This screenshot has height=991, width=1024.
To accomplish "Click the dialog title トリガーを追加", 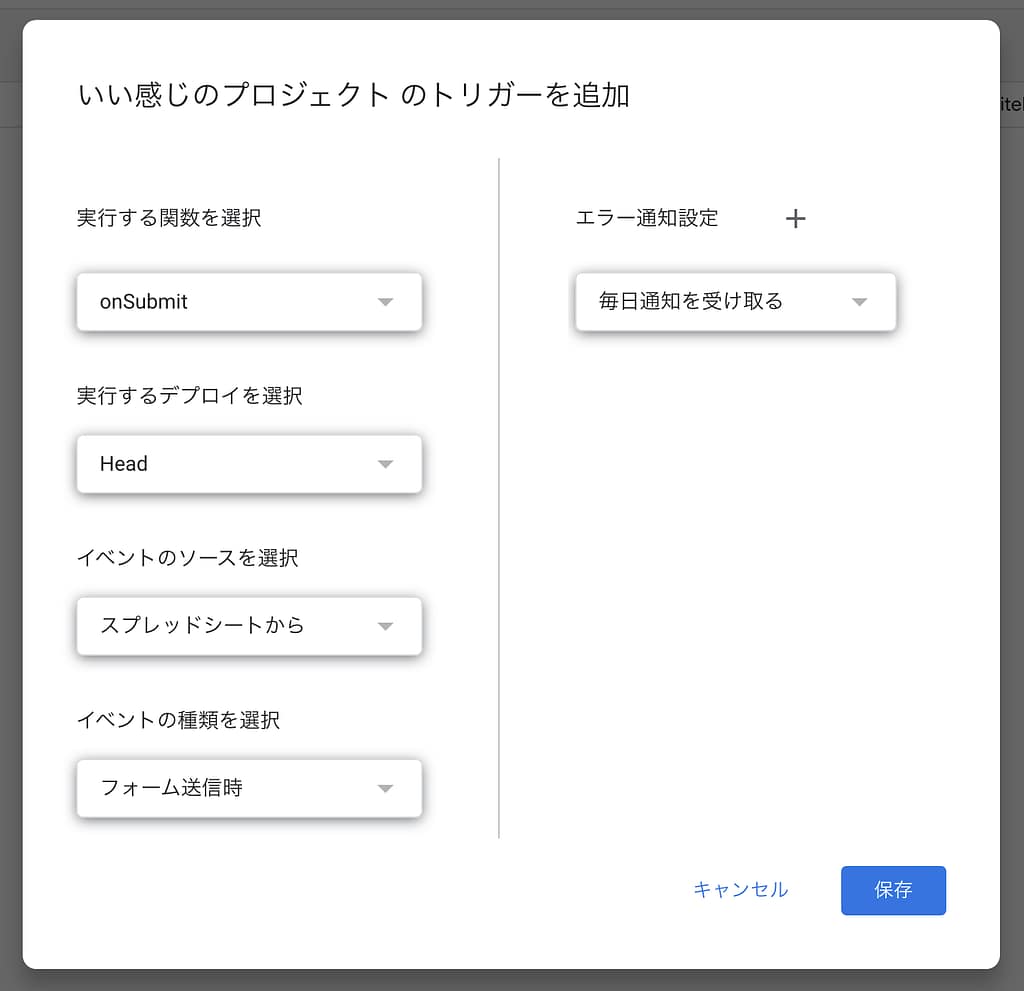I will tap(353, 96).
